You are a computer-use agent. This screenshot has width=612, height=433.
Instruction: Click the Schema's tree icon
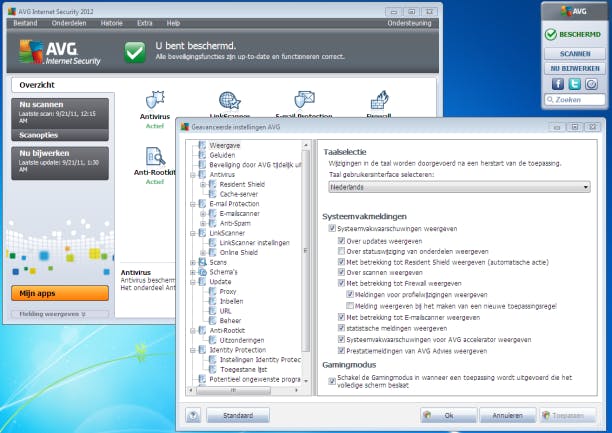202,272
